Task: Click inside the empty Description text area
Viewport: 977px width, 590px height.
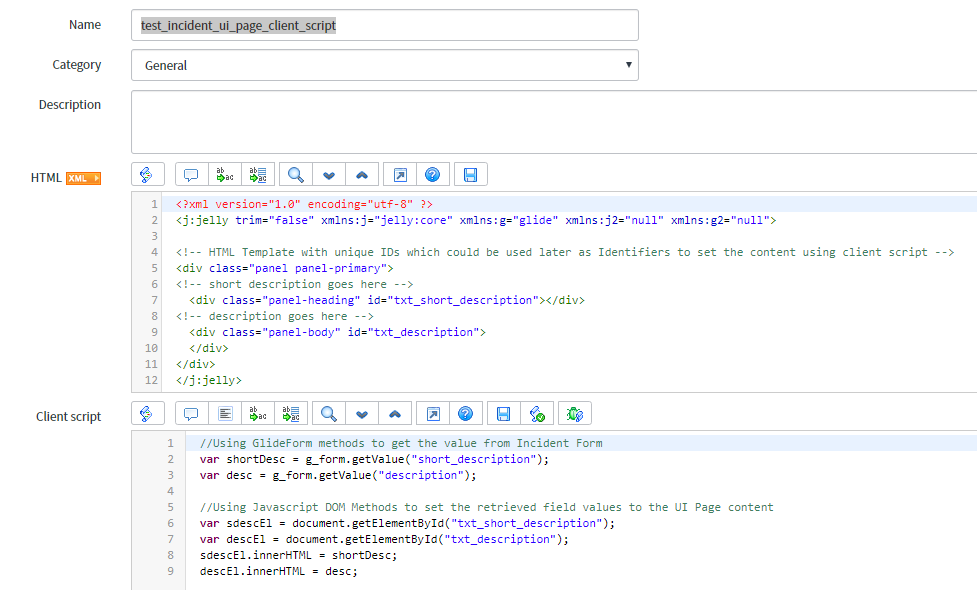Action: [554, 121]
